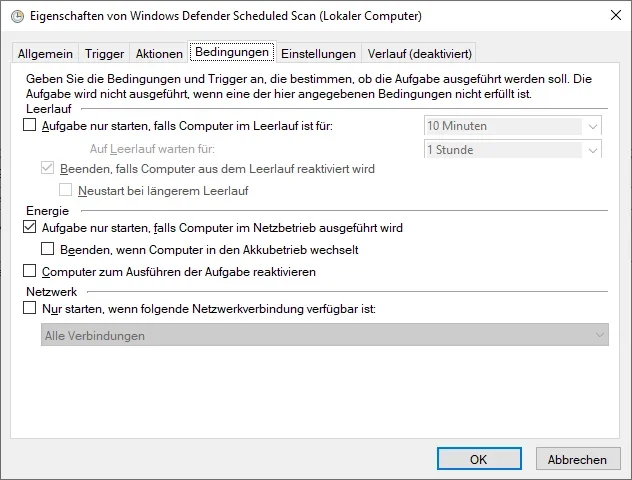Show the Einstellungen tab

[318, 53]
